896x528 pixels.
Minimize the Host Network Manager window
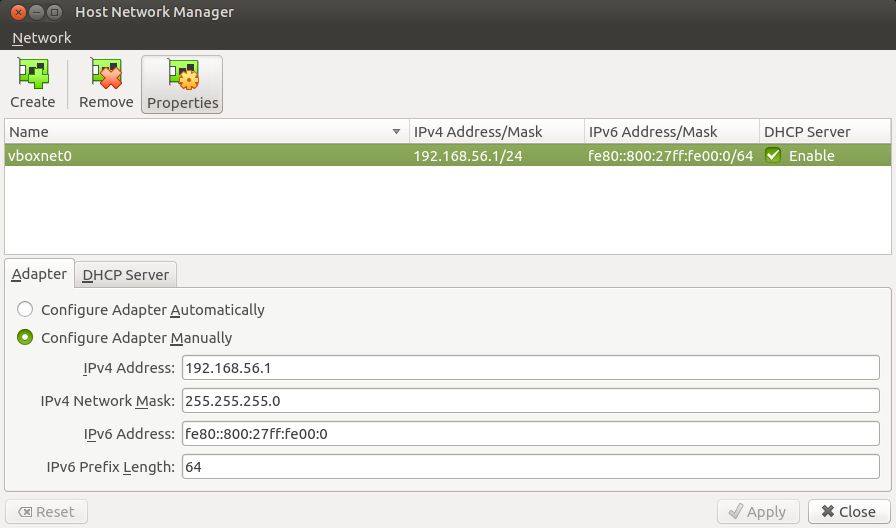36,12
